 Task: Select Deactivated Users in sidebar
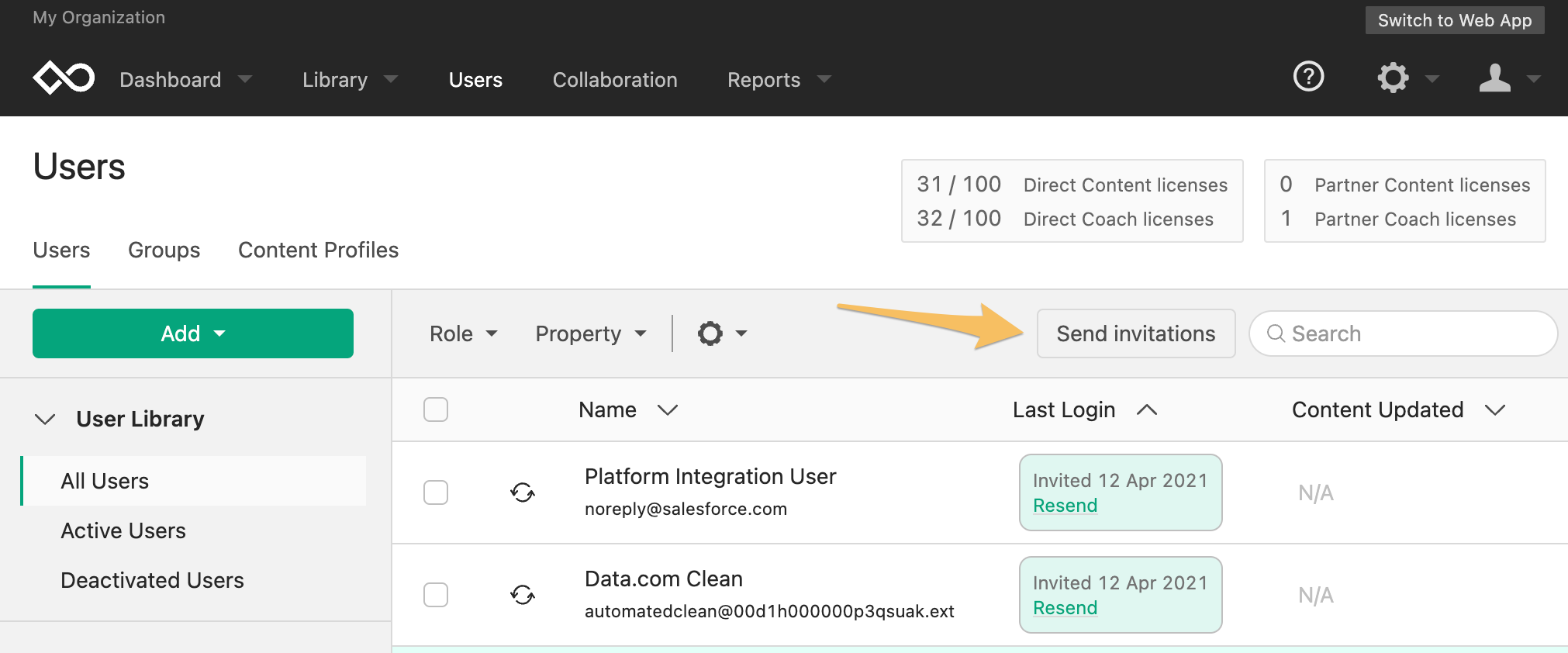point(152,580)
